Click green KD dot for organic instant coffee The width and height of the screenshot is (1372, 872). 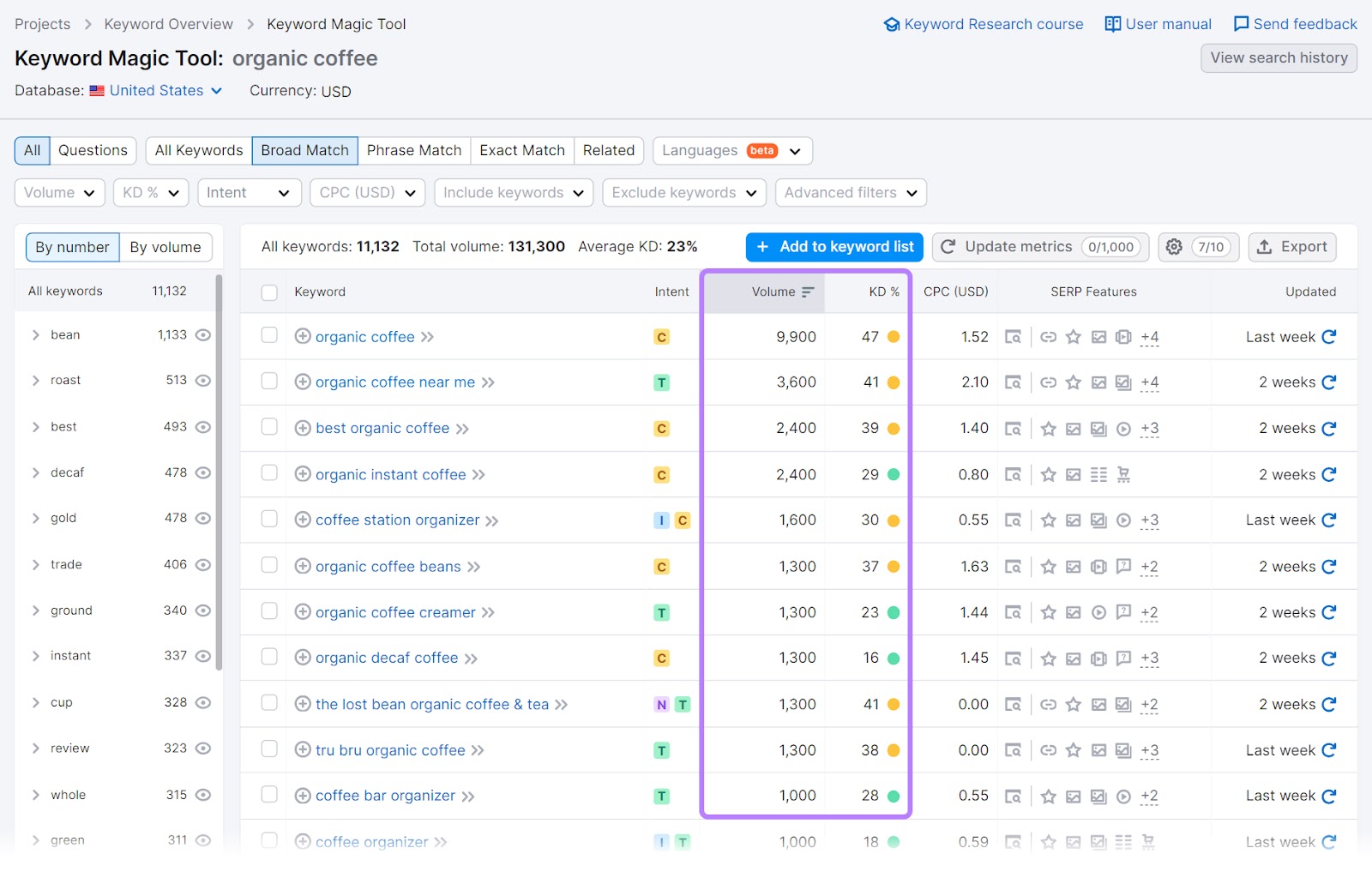(x=894, y=475)
